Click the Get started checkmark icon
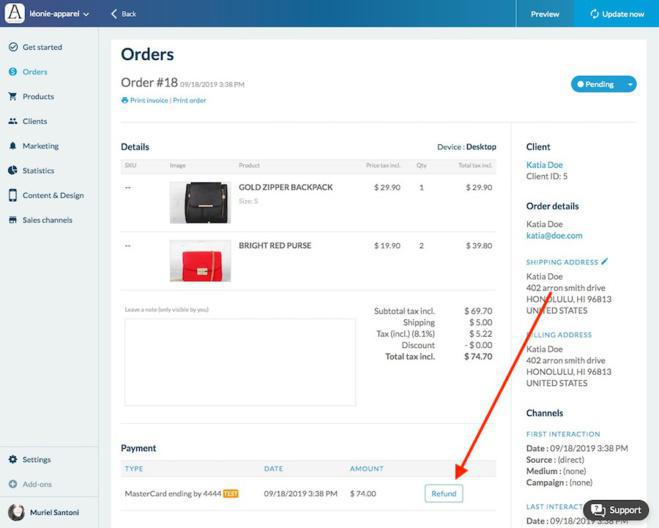Screen dimensions: 659x528 click(13, 47)
